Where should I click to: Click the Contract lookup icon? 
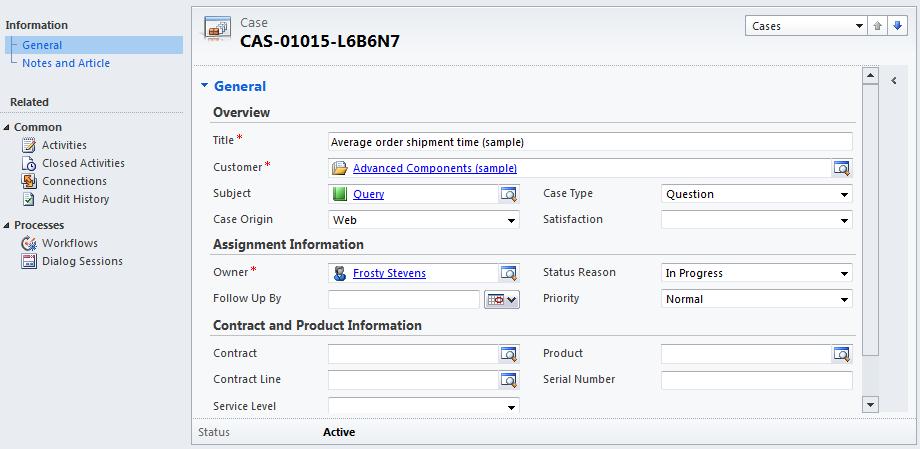[x=509, y=353]
